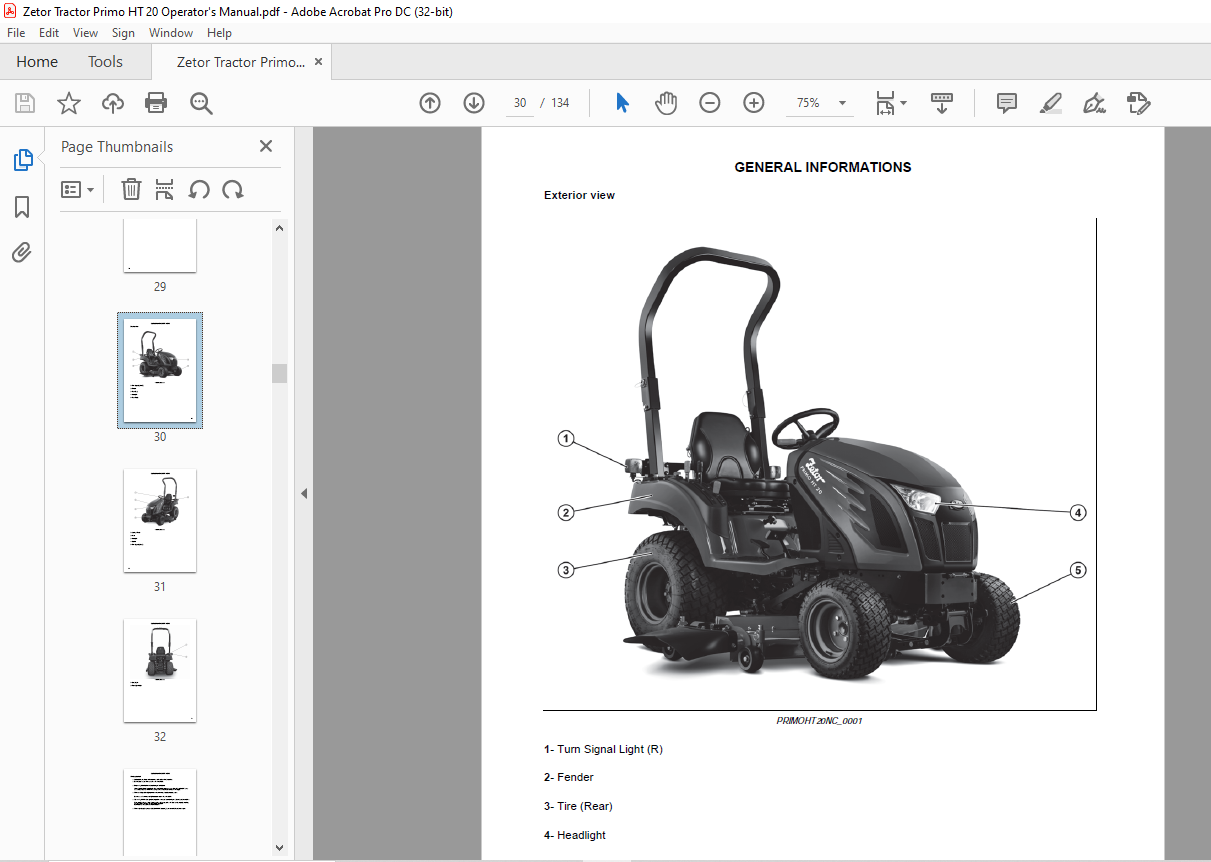Open the Window menu
The height and width of the screenshot is (862, 1211).
pos(171,33)
